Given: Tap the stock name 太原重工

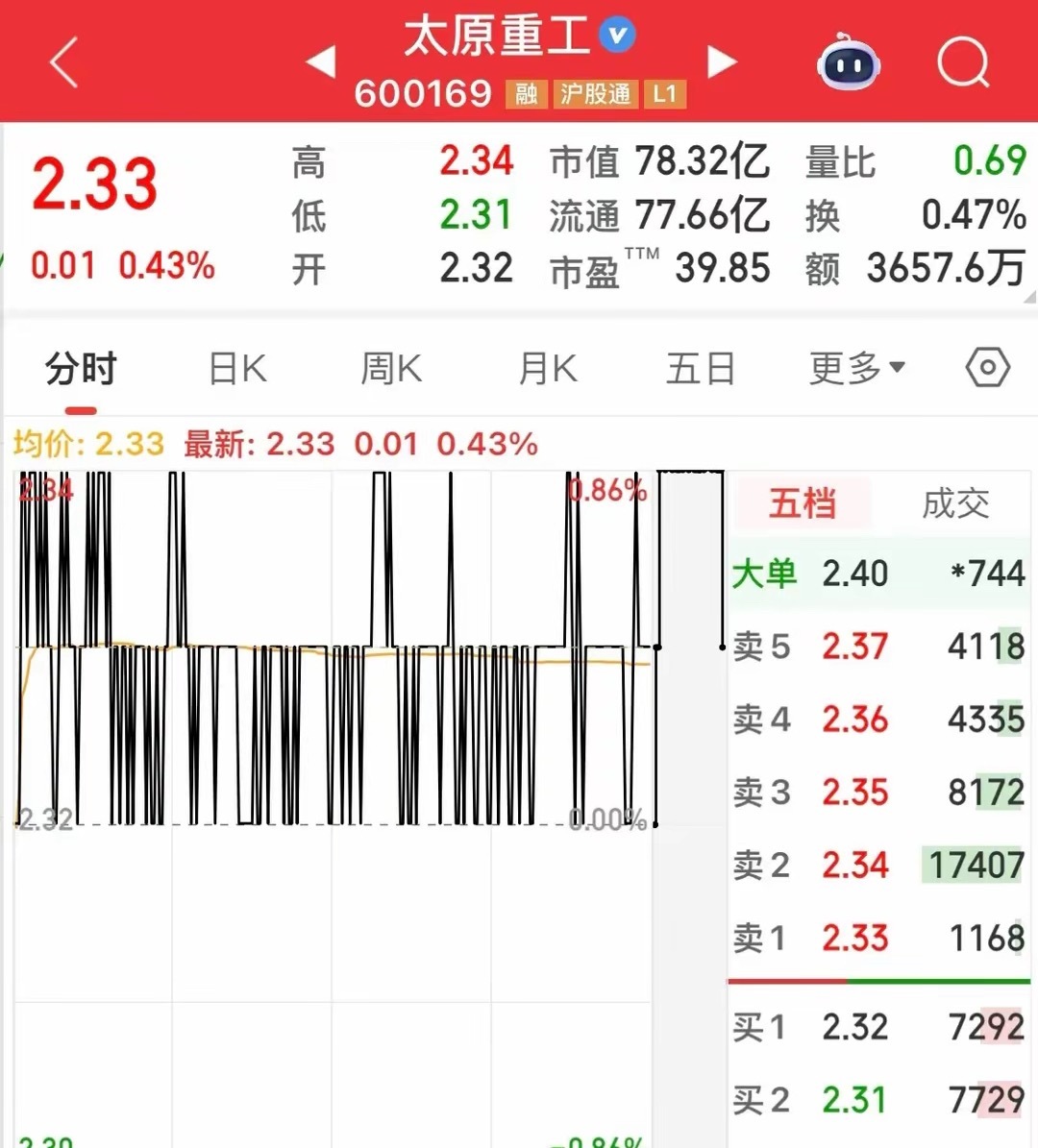Looking at the screenshot, I should [498, 36].
